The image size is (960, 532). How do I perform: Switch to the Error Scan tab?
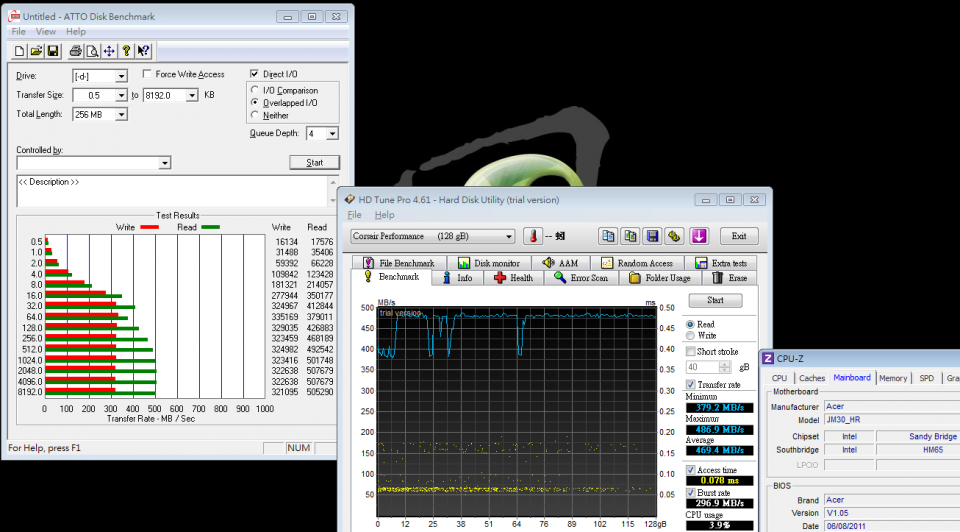pos(581,278)
